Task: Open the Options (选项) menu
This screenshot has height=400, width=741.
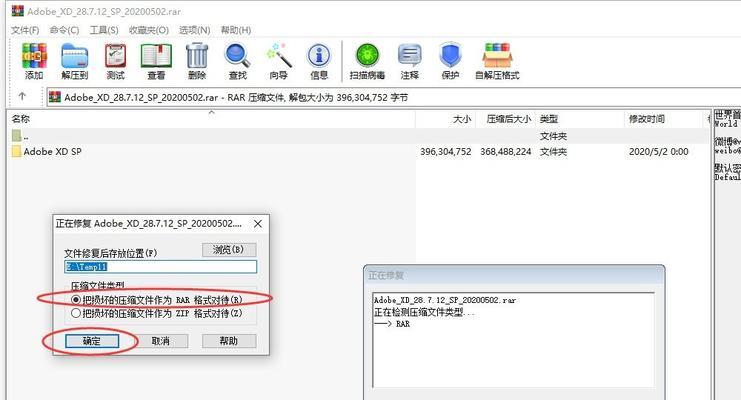Action: pos(195,30)
